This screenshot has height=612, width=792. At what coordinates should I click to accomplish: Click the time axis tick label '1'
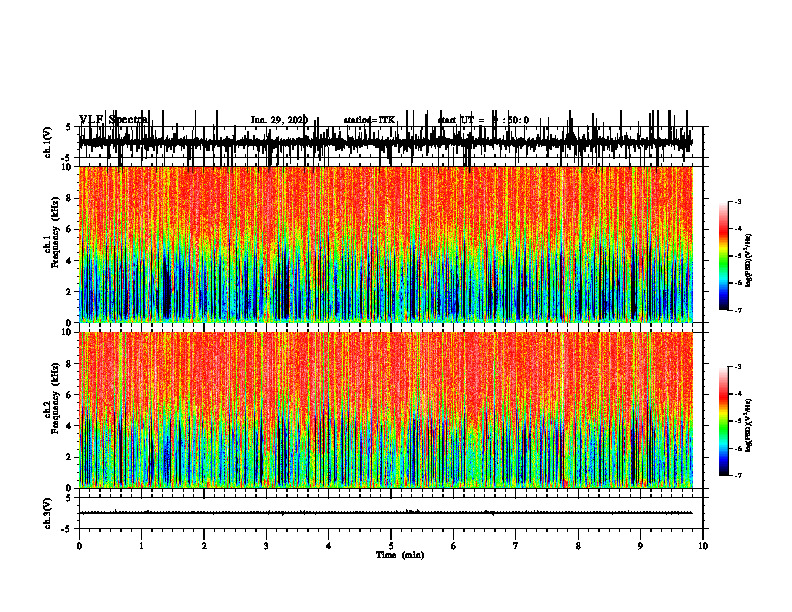[x=141, y=546]
